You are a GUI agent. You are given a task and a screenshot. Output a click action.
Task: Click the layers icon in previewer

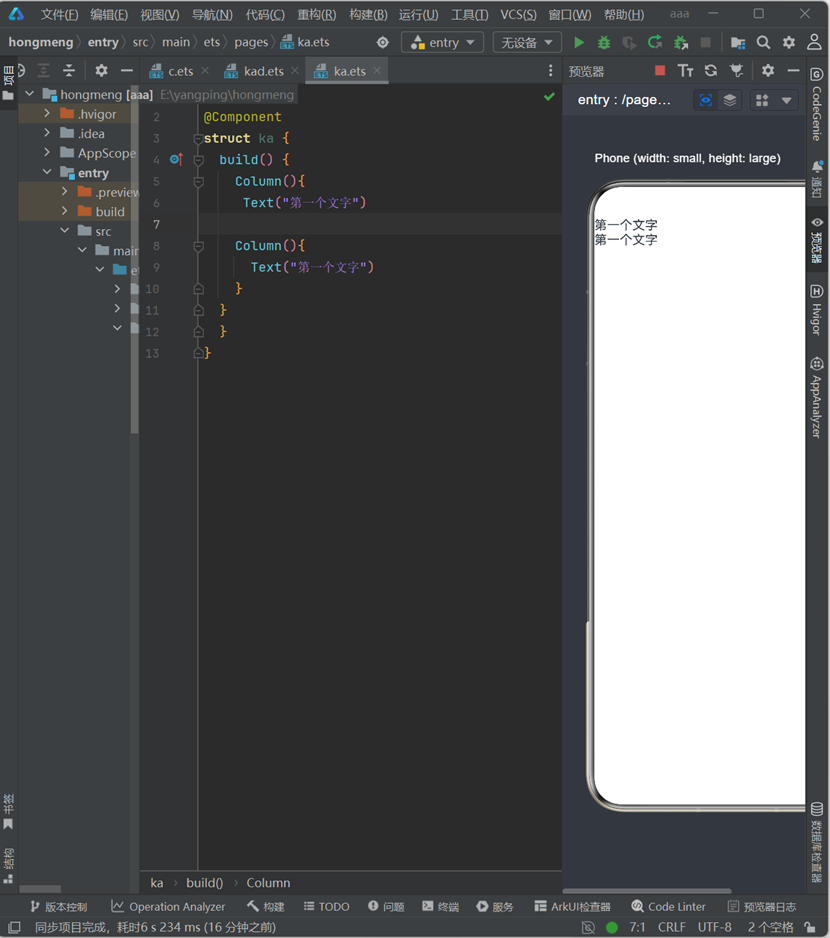click(729, 100)
